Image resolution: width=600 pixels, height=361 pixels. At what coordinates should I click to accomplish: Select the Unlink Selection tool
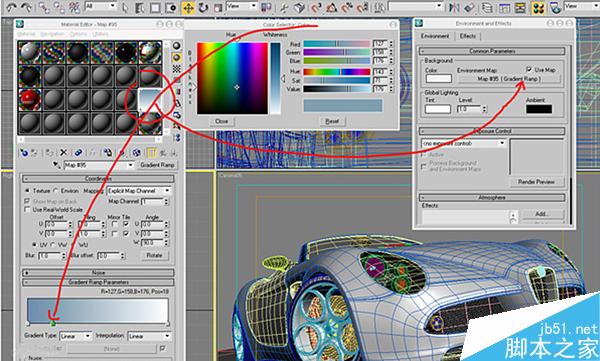[59, 7]
